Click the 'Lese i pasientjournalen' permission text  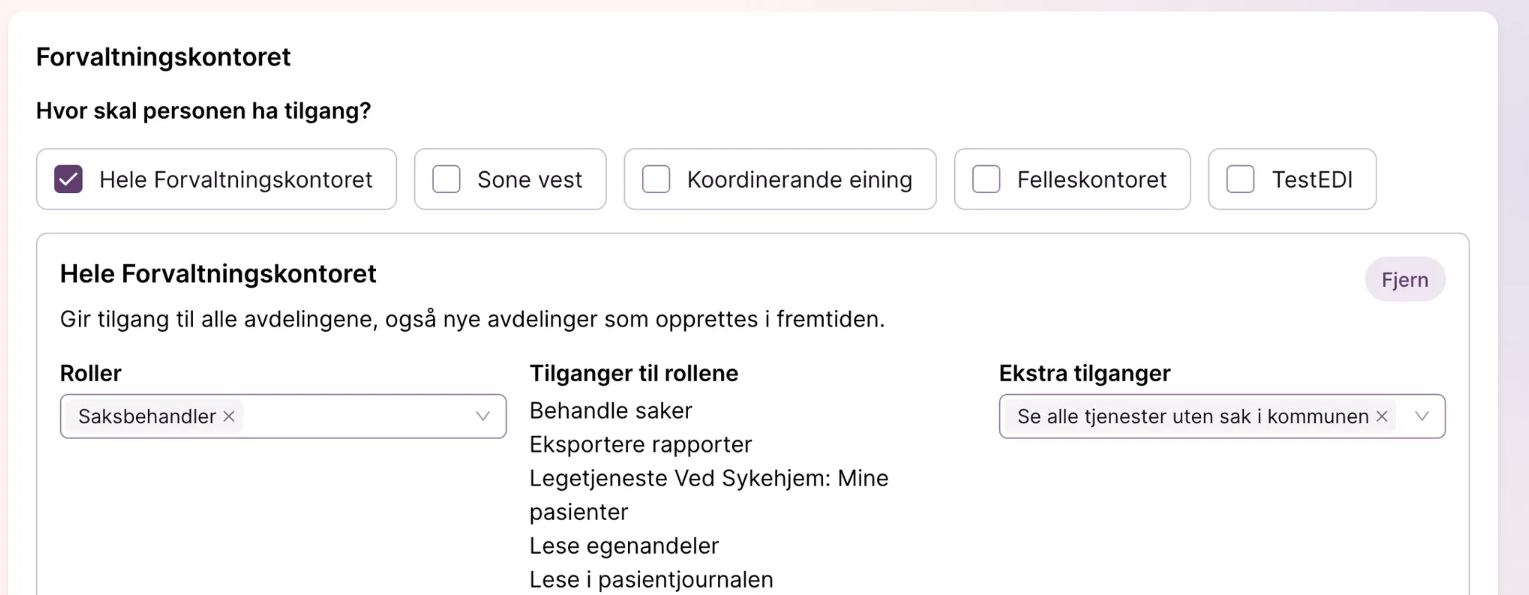[651, 579]
